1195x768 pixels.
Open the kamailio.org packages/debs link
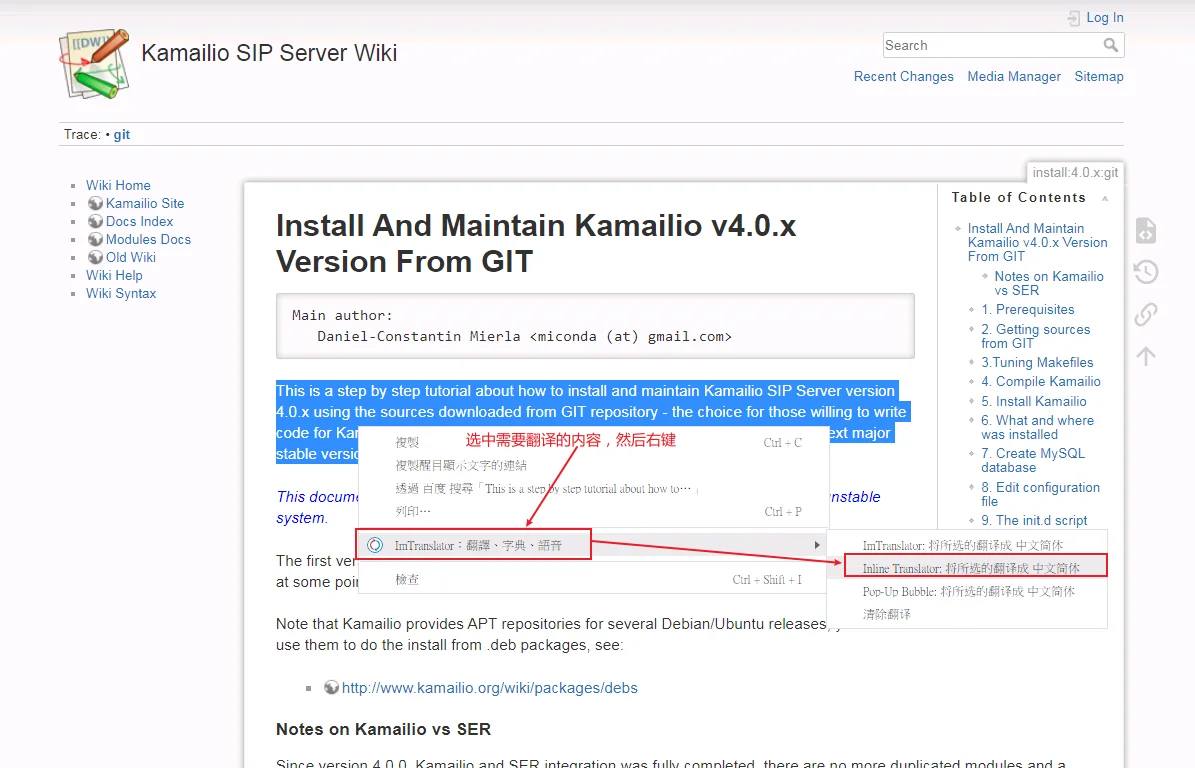pyautogui.click(x=489, y=688)
